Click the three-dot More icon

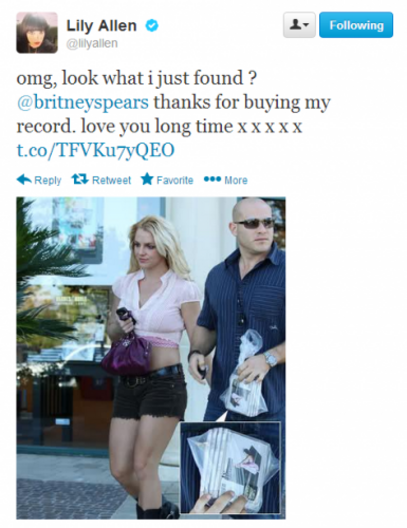point(212,179)
